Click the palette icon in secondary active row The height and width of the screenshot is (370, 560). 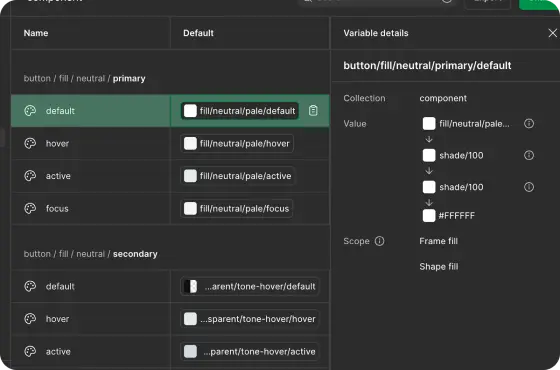30,351
